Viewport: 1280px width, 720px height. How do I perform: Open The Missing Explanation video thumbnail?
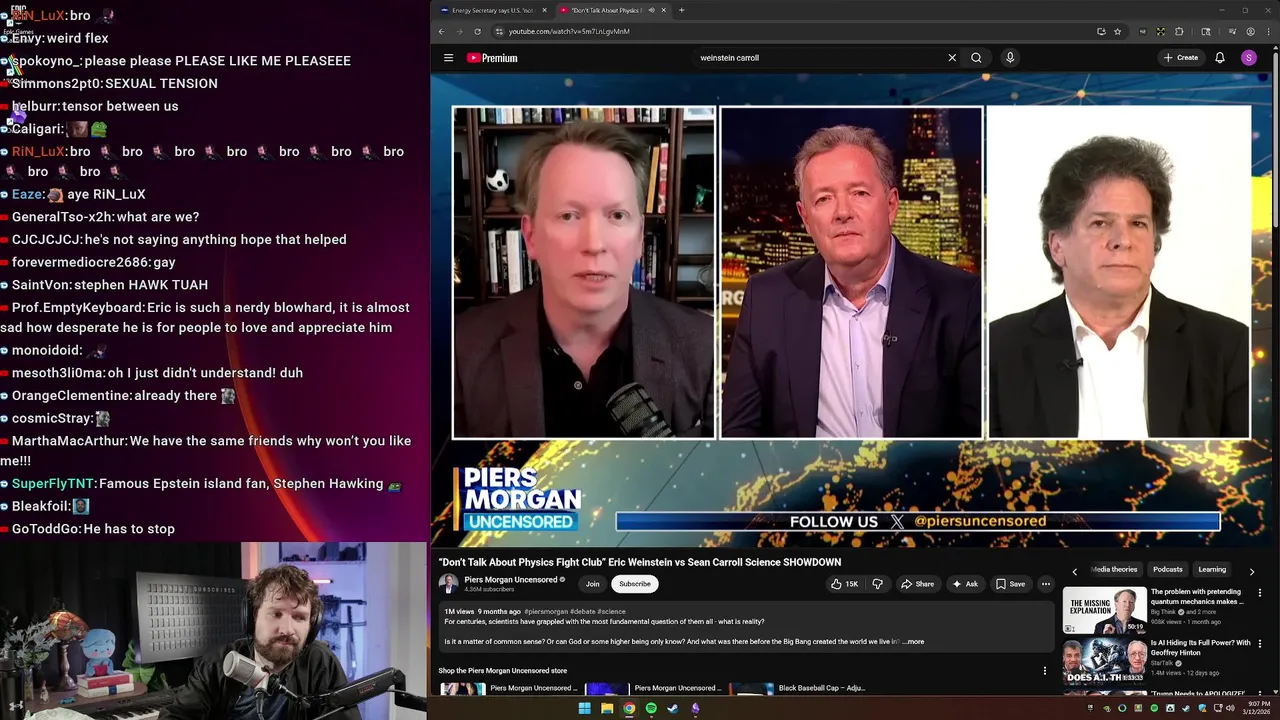click(x=1104, y=610)
